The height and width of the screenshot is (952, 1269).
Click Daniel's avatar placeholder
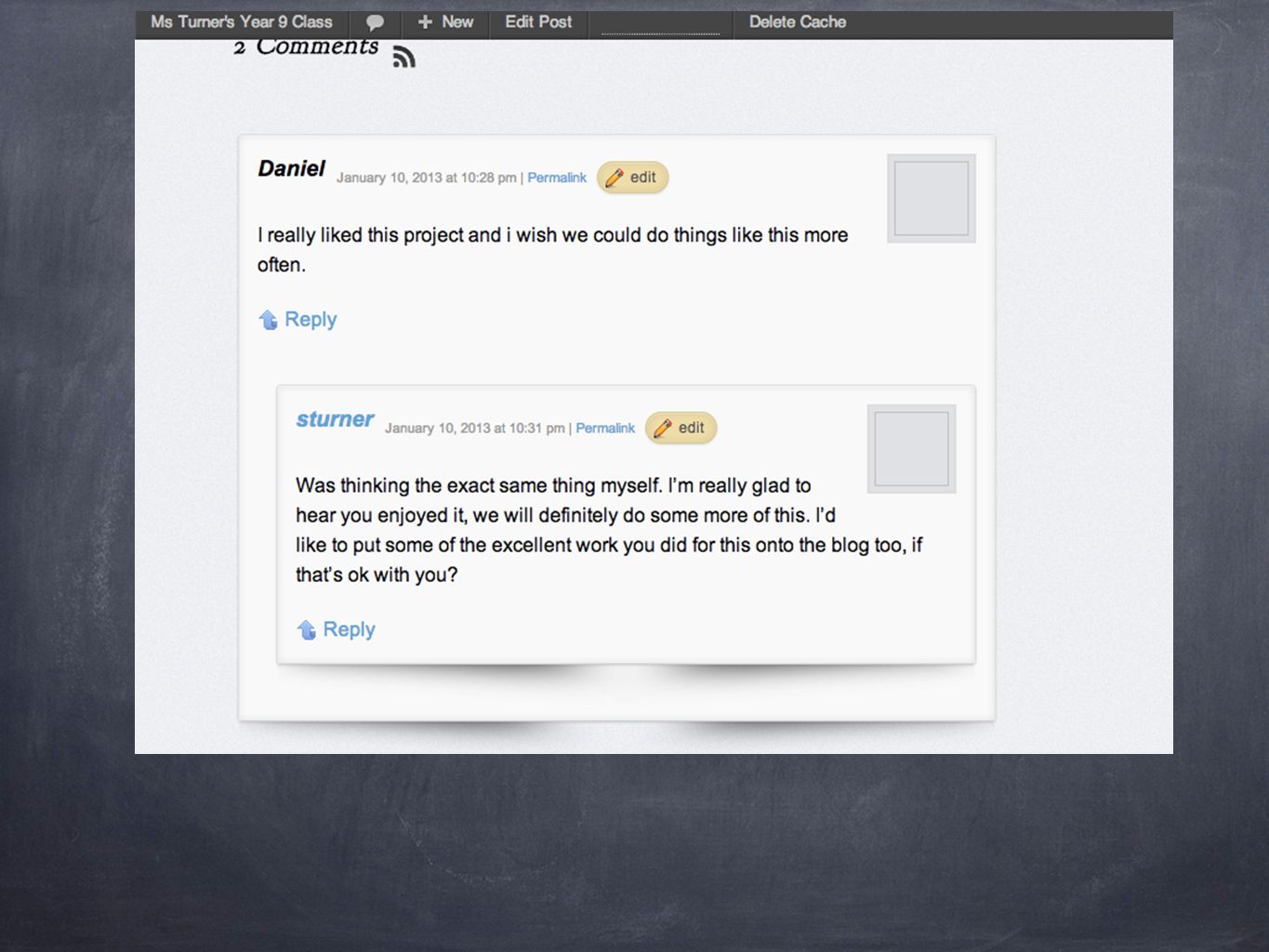pyautogui.click(x=931, y=198)
